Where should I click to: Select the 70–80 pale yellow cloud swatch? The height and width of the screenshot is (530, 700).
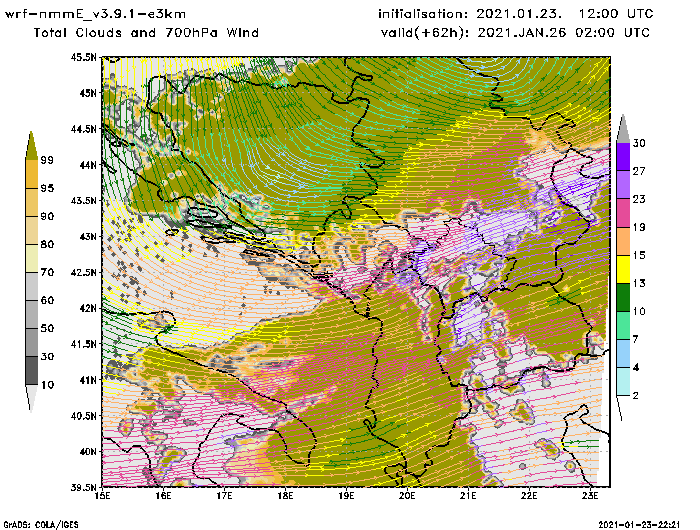pyautogui.click(x=32, y=259)
